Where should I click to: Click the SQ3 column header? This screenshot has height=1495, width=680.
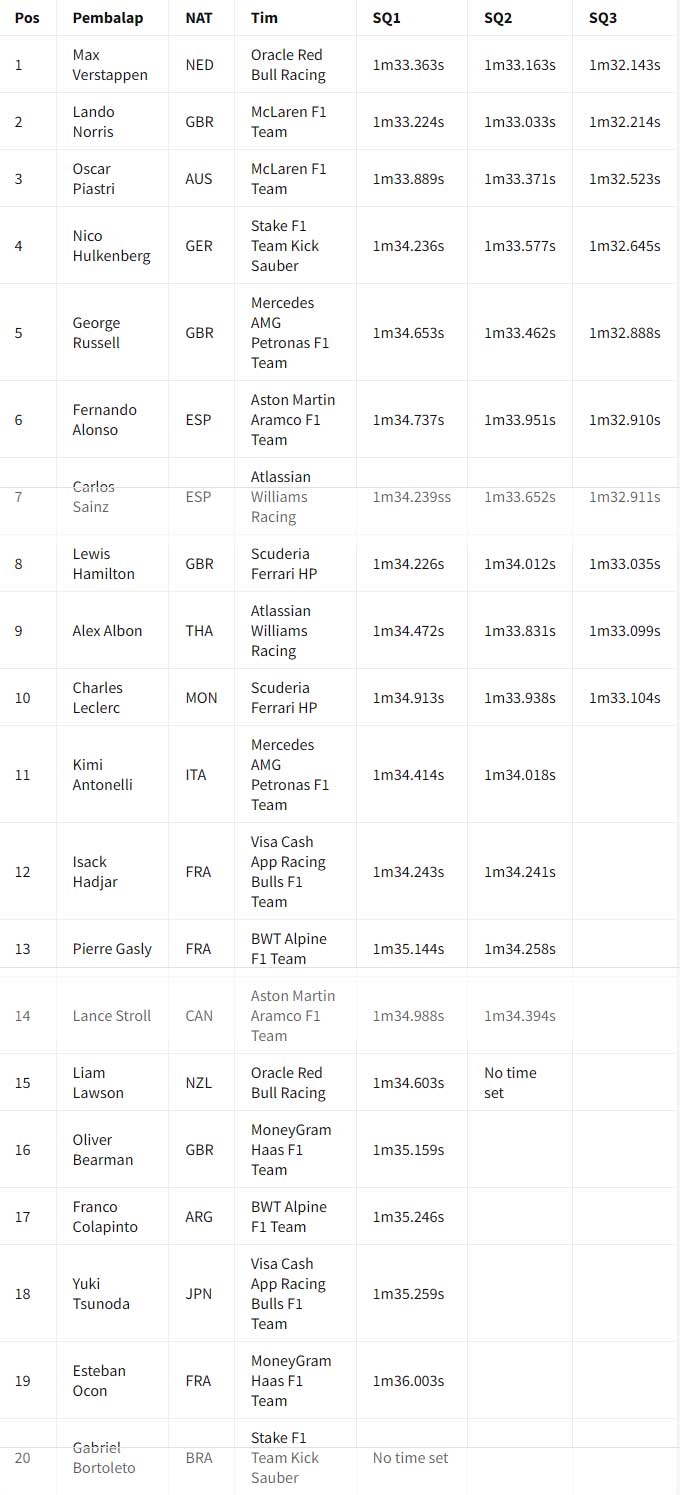[x=603, y=18]
